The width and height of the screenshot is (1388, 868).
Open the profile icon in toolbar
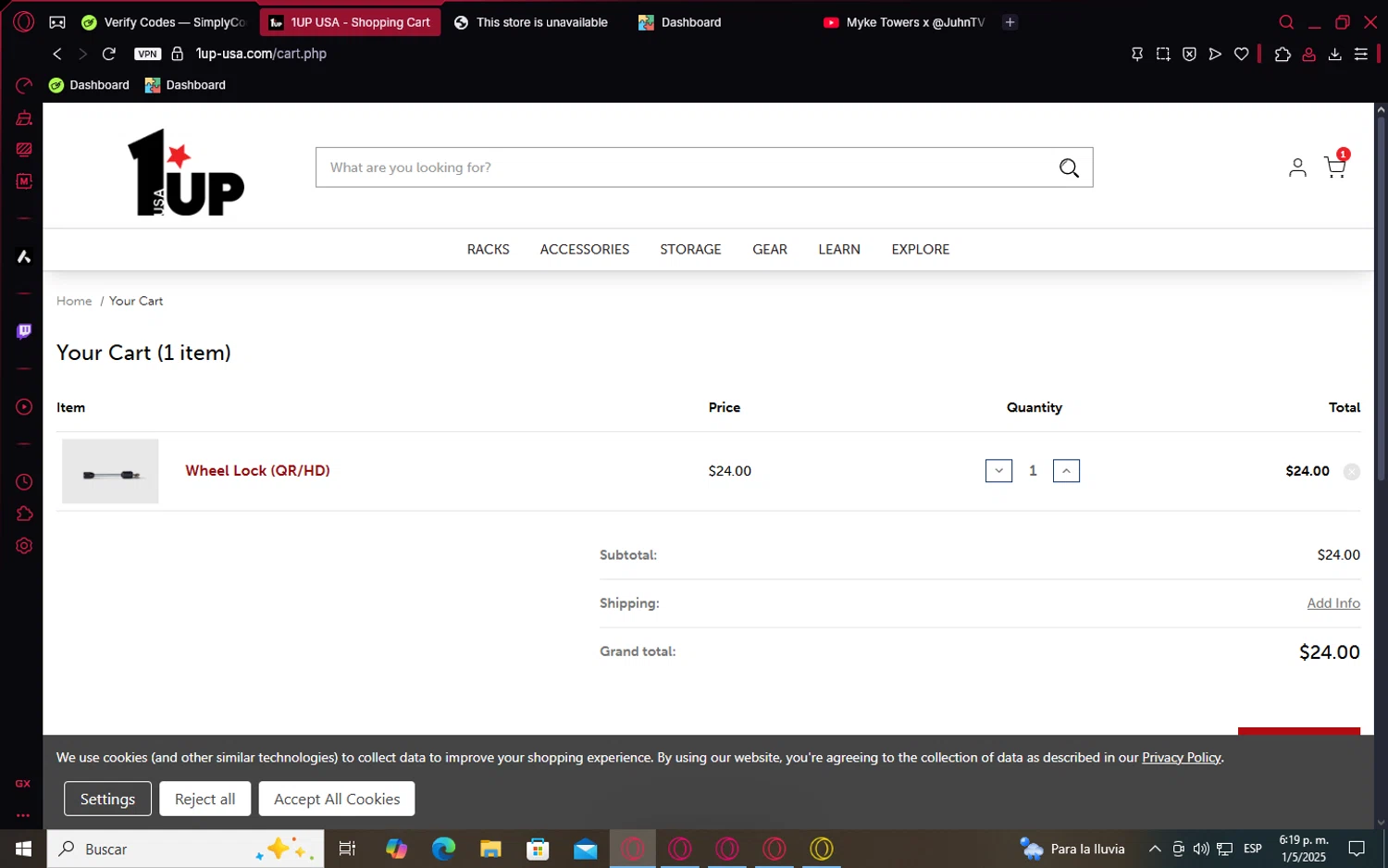(x=1308, y=55)
